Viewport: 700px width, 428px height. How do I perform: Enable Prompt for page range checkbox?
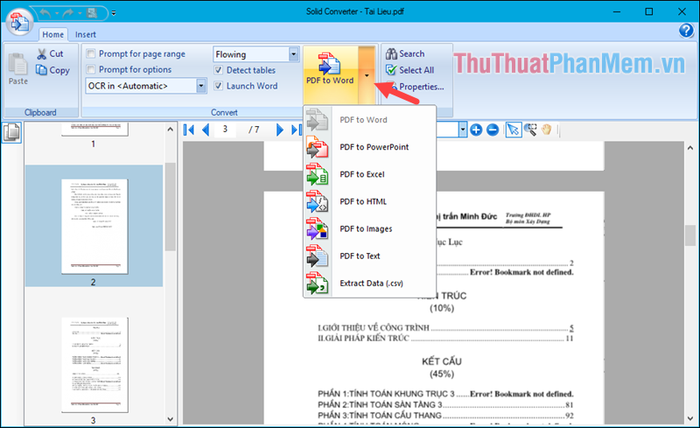[91, 54]
